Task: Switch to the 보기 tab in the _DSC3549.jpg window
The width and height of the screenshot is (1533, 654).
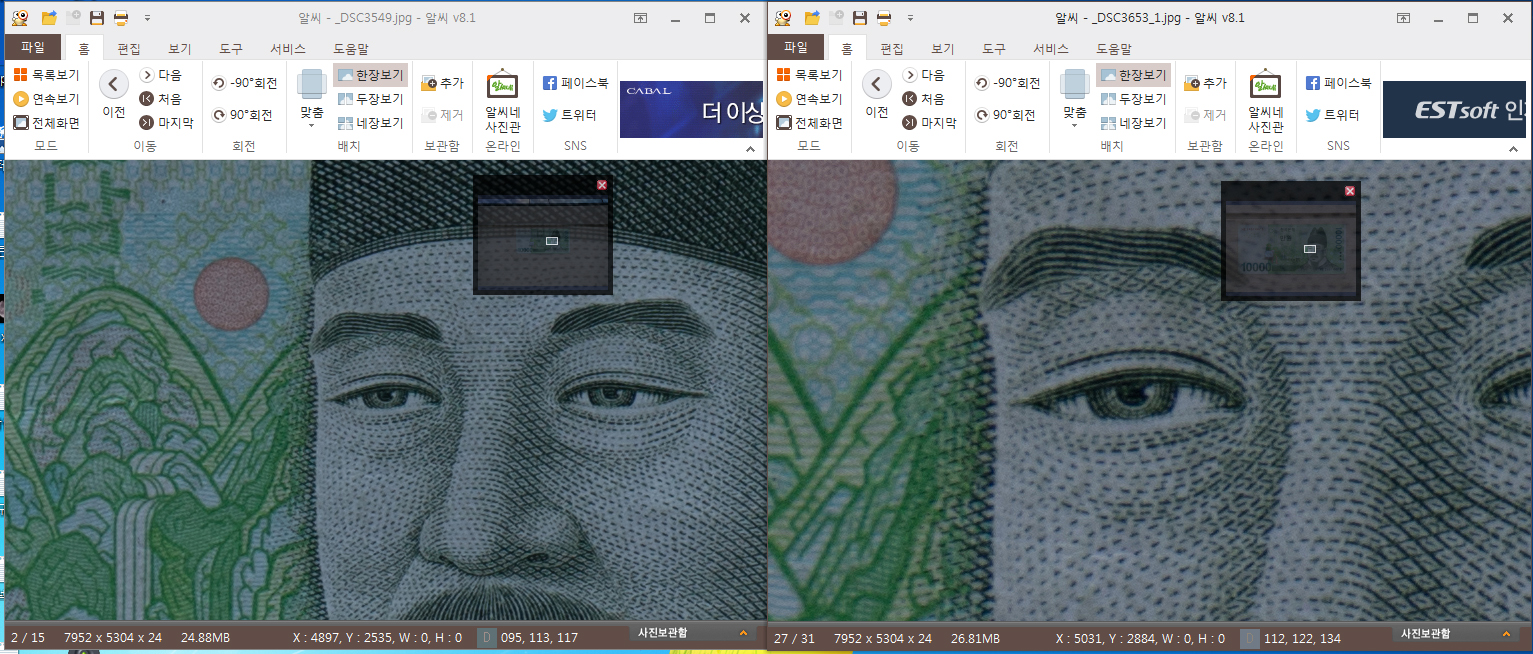Action: tap(180, 48)
